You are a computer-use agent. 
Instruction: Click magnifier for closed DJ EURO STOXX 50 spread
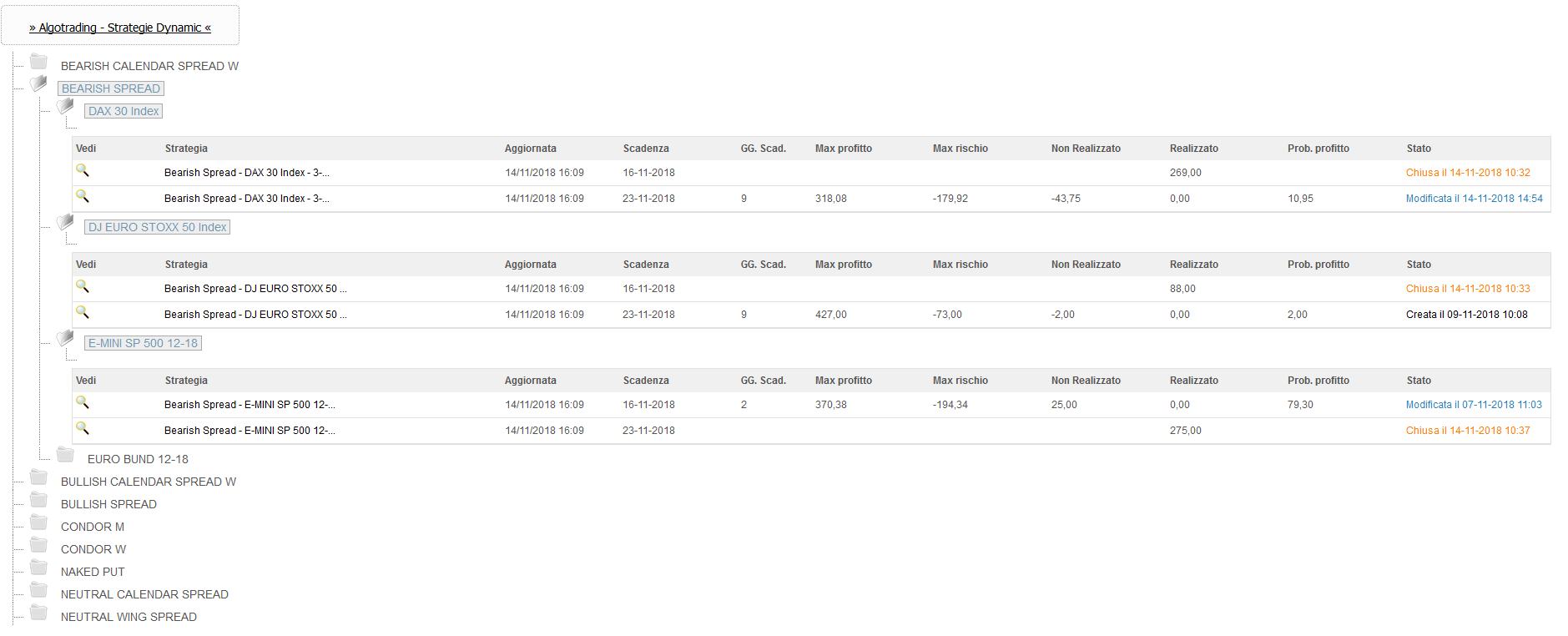[x=83, y=287]
